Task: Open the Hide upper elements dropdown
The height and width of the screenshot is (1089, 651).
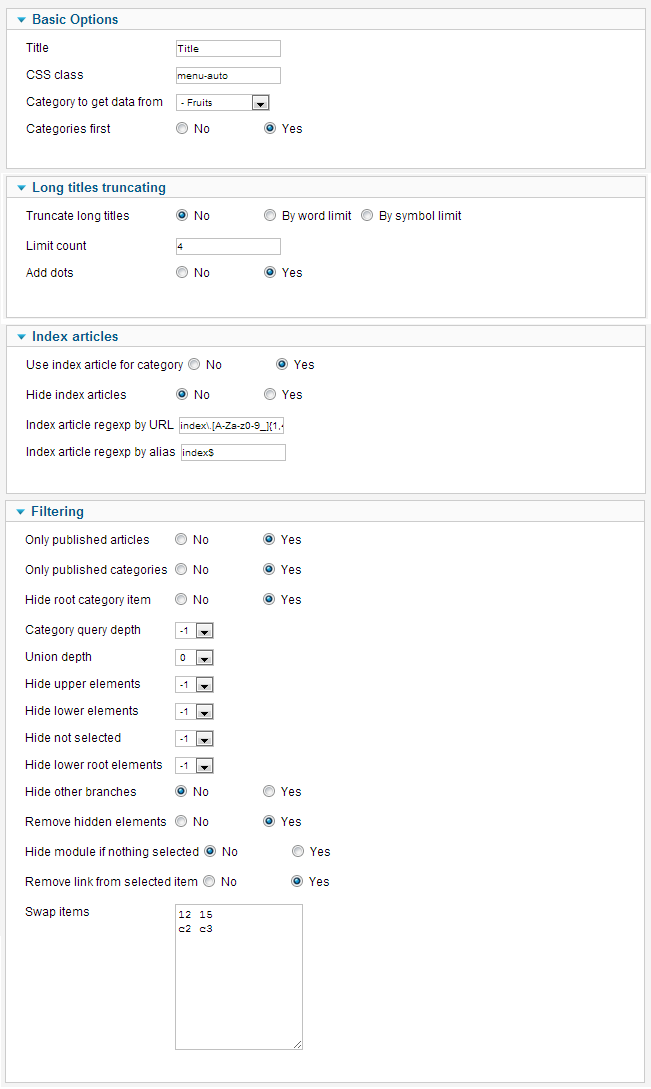Action: coord(194,685)
